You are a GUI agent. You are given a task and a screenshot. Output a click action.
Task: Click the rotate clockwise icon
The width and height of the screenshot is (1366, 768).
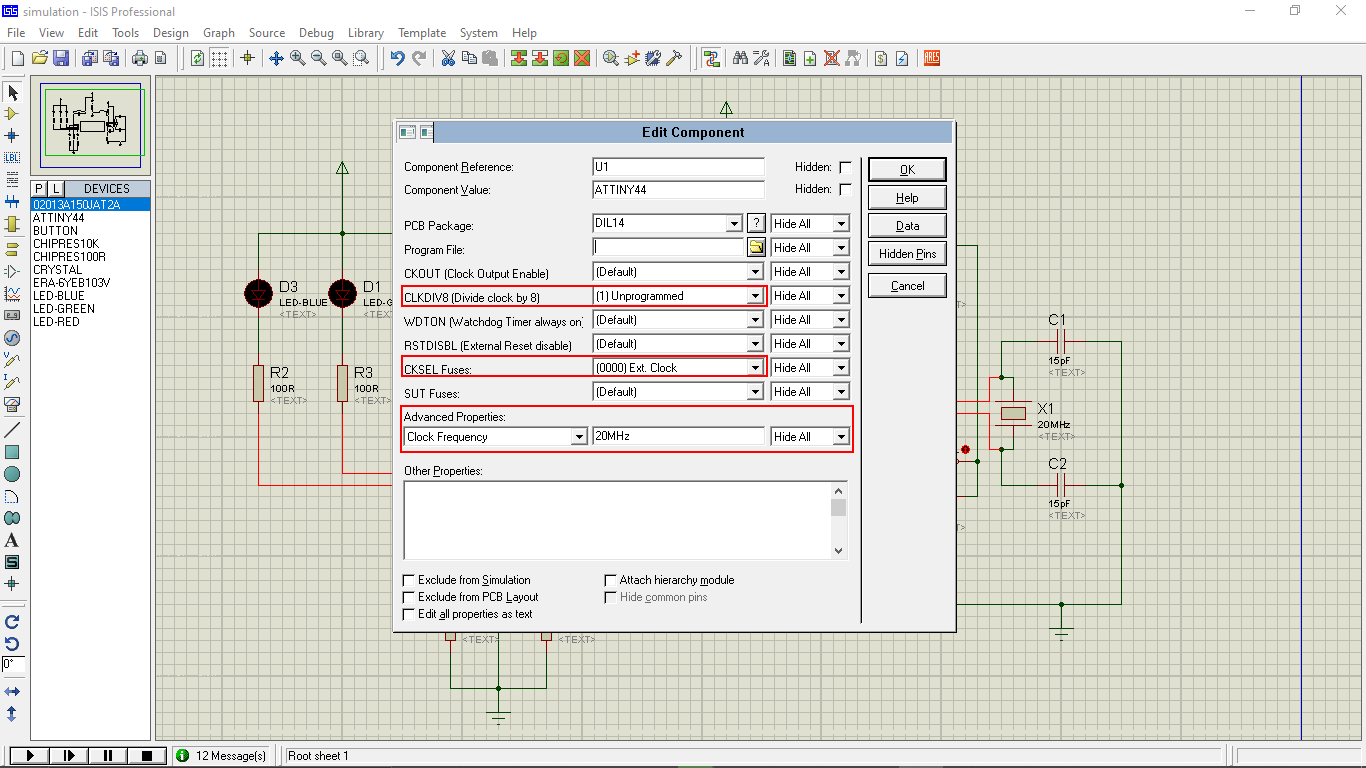point(12,622)
